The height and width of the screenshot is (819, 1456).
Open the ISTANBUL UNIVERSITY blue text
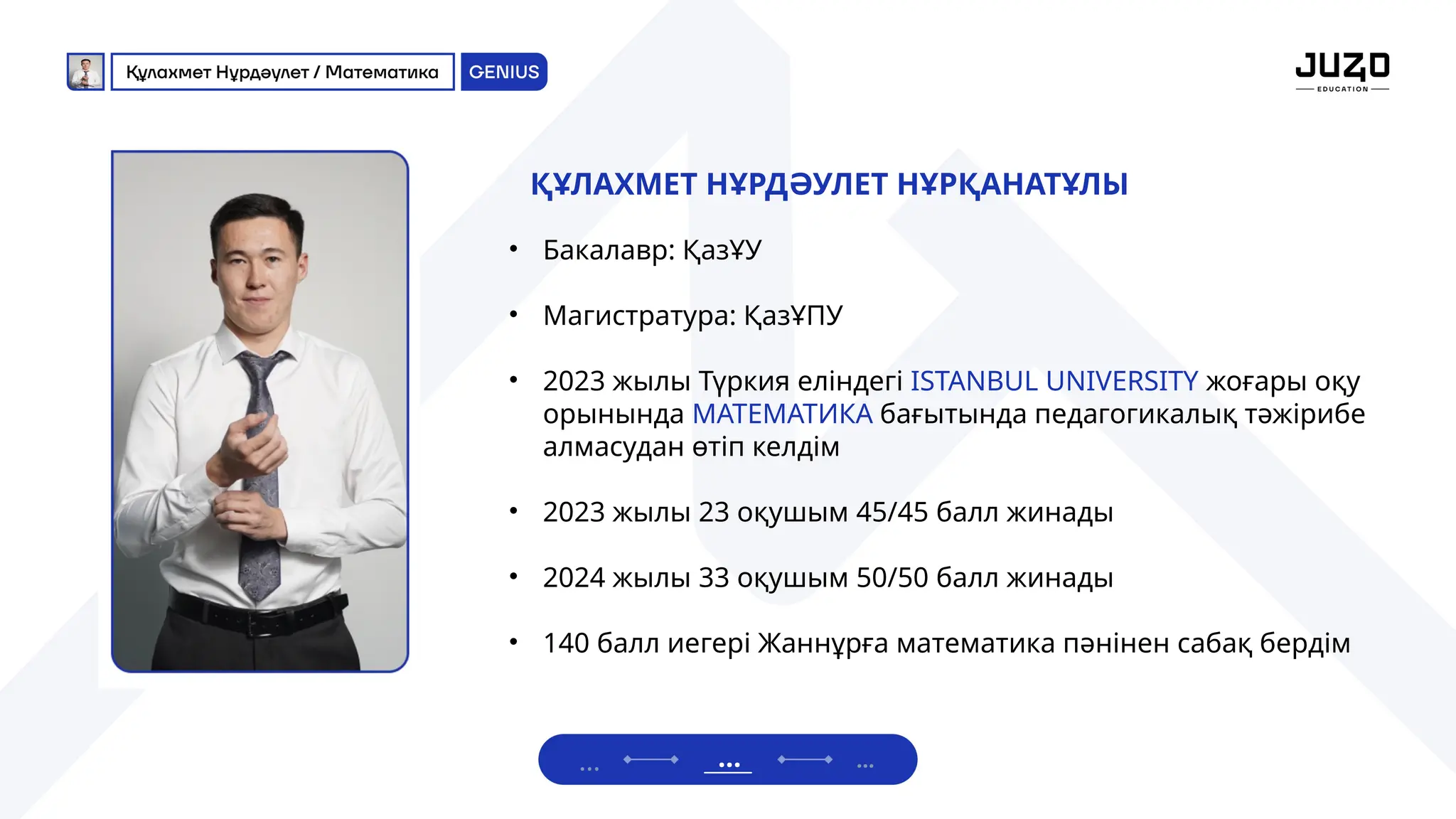coord(1054,381)
